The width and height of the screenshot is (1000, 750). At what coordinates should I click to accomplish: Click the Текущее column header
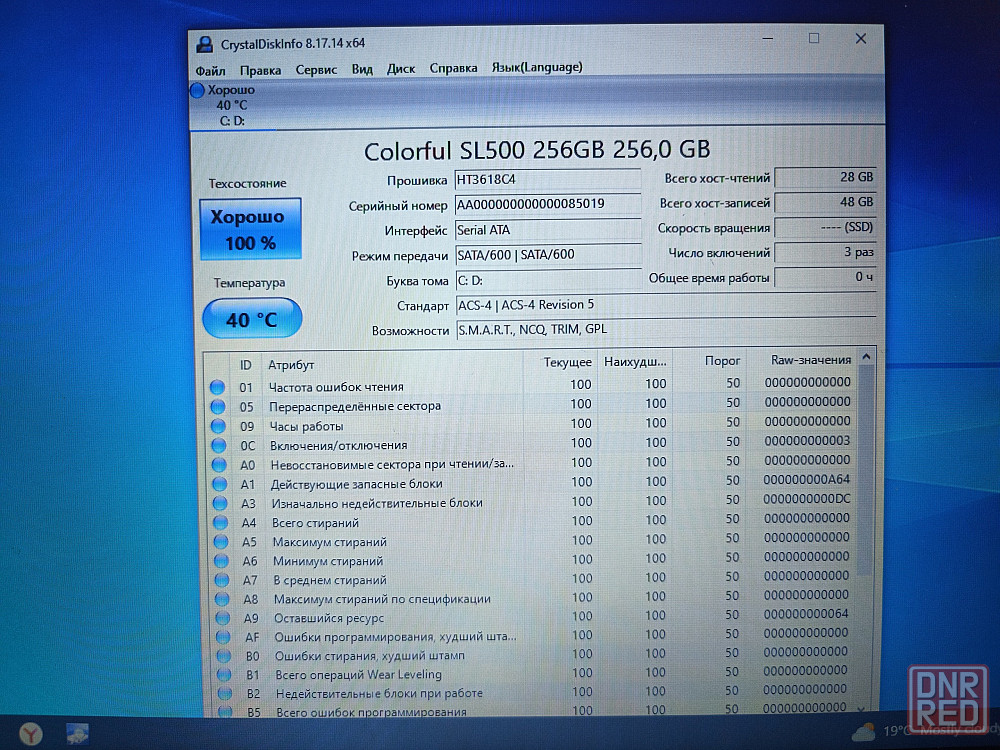(x=561, y=362)
